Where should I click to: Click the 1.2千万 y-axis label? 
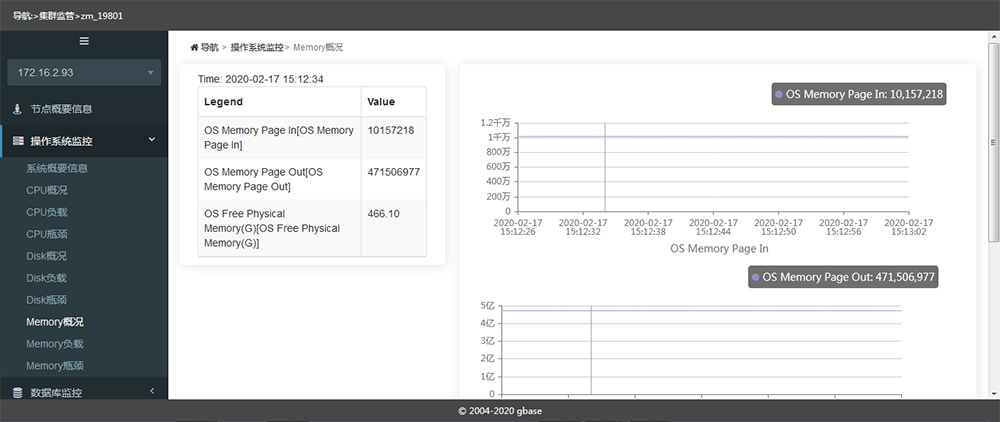coord(496,122)
